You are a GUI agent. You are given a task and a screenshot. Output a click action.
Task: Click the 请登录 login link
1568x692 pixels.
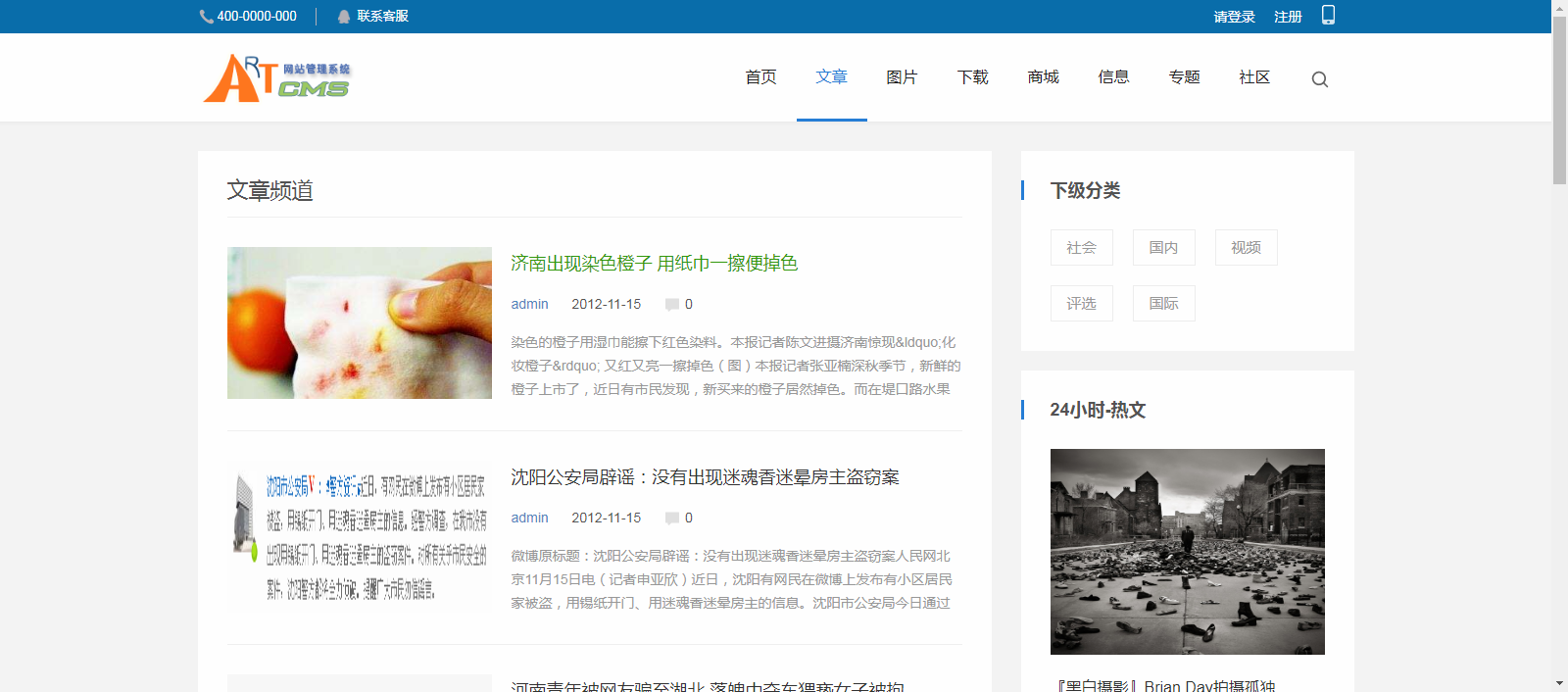[x=1235, y=17]
